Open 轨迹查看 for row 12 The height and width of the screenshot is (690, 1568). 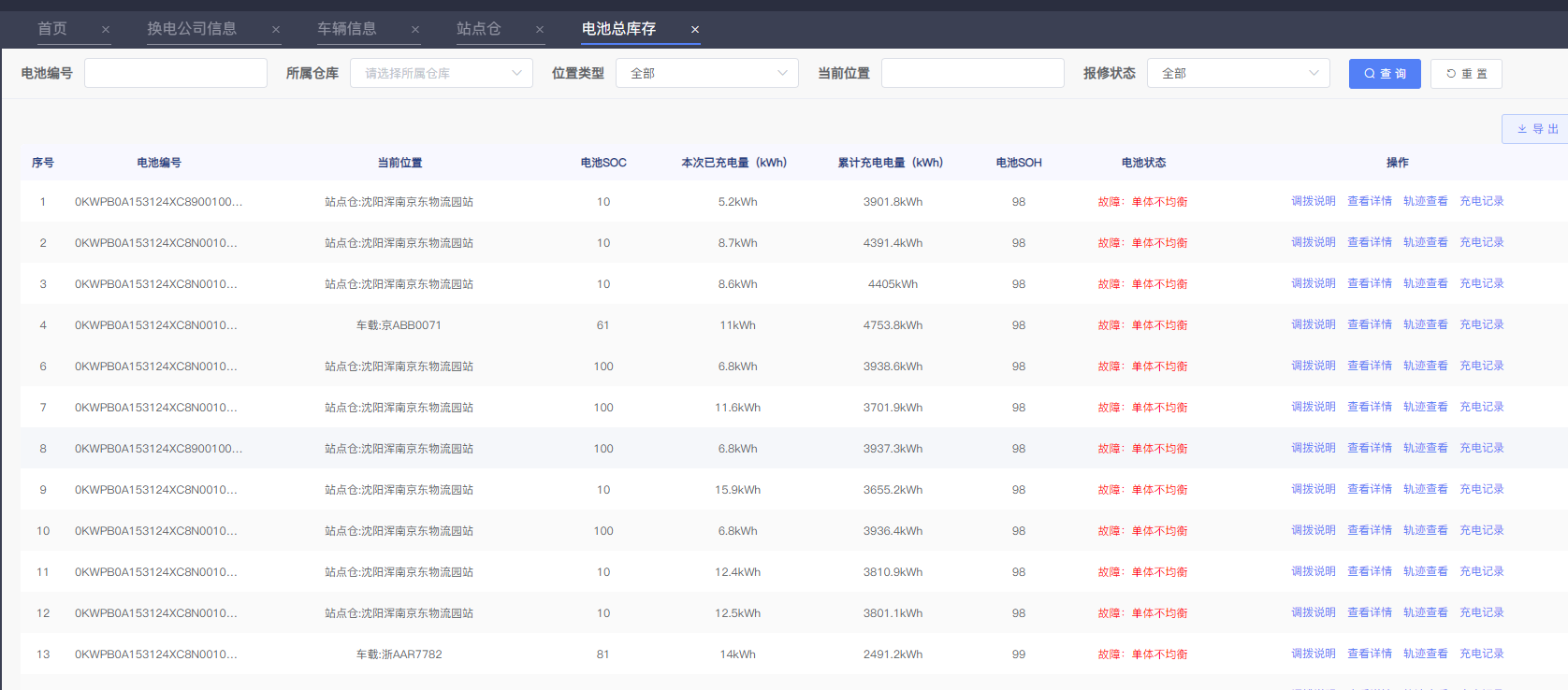point(1426,612)
